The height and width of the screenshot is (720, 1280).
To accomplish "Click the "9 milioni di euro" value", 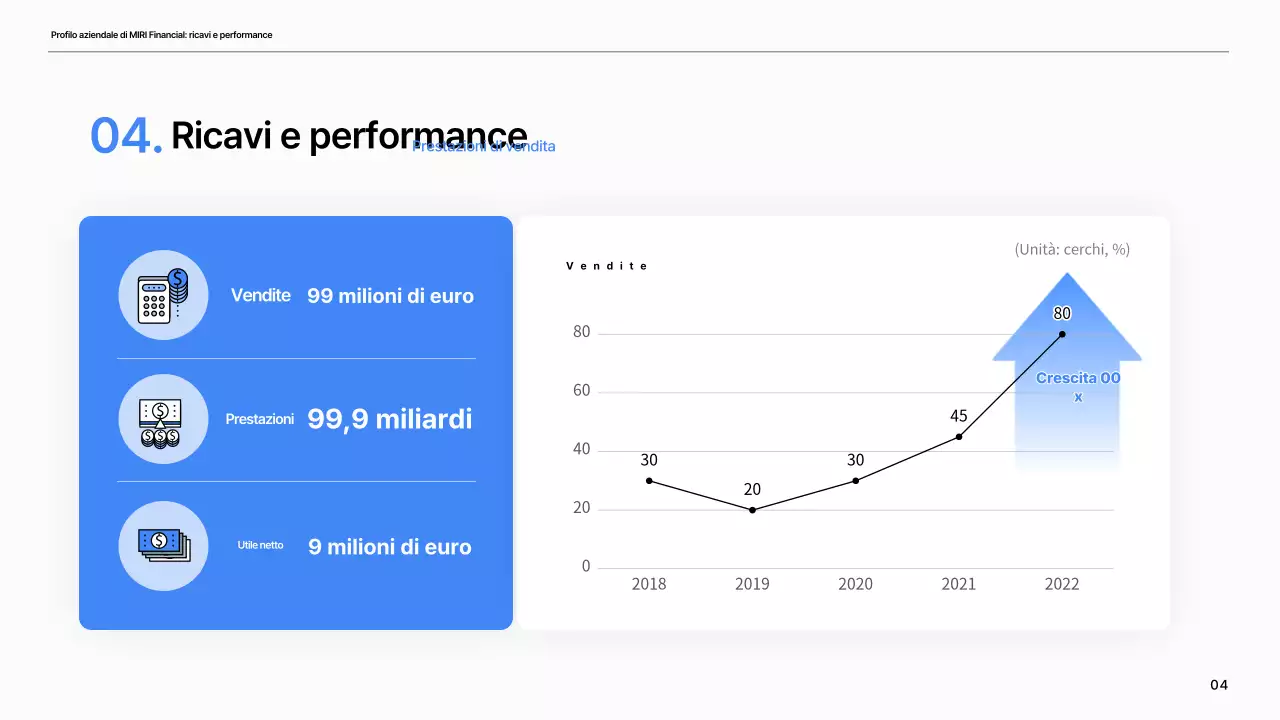I will [389, 547].
